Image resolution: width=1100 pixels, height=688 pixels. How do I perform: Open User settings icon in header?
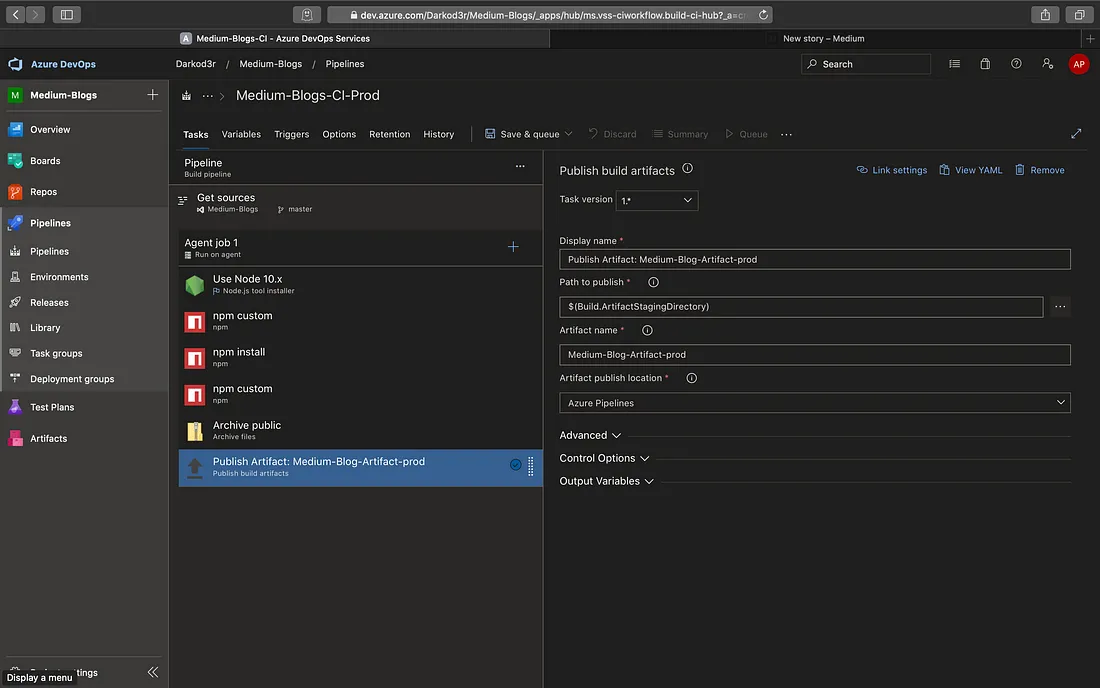(x=1047, y=64)
